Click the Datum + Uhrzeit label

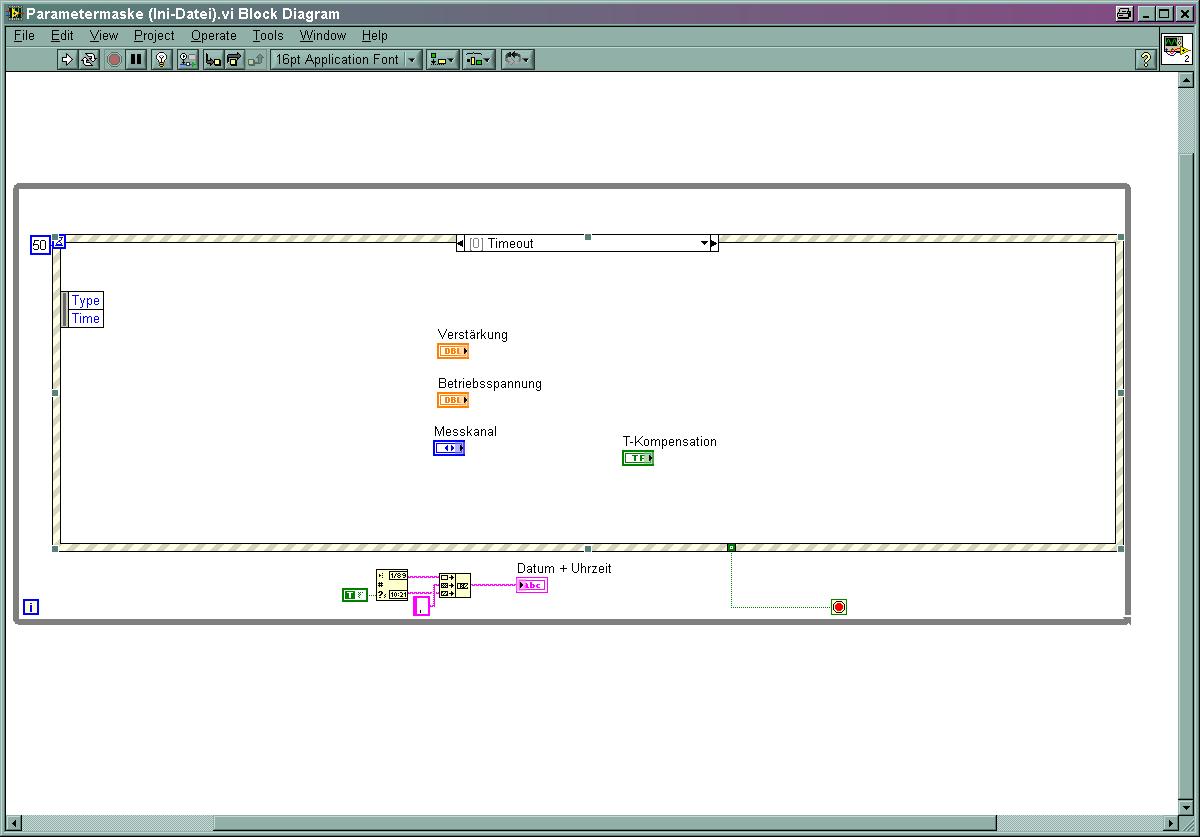tap(564, 568)
